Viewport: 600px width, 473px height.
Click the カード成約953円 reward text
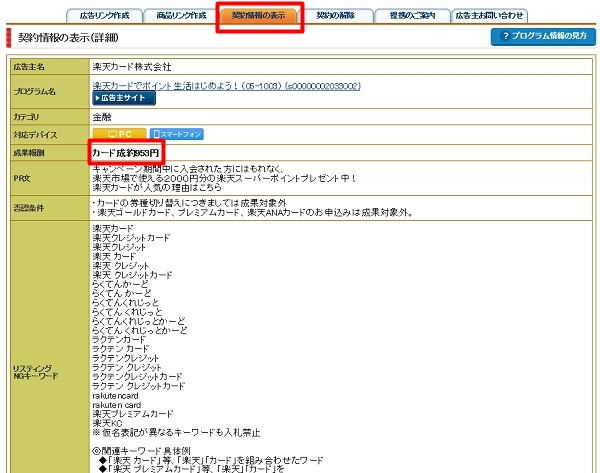[x=126, y=153]
